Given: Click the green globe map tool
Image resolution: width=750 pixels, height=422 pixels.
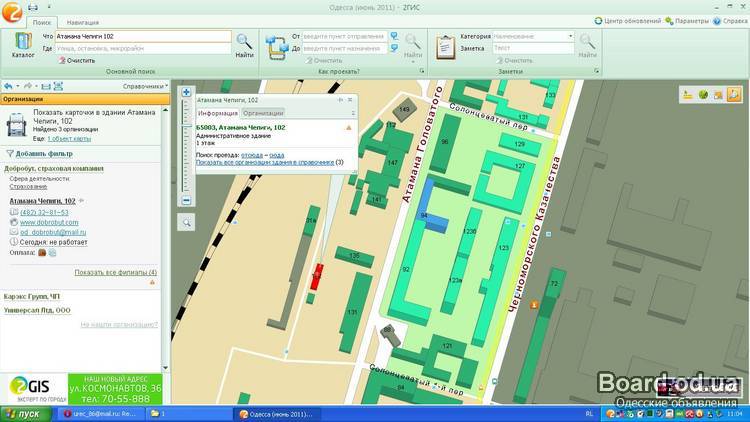Looking at the screenshot, I should click(x=703, y=95).
